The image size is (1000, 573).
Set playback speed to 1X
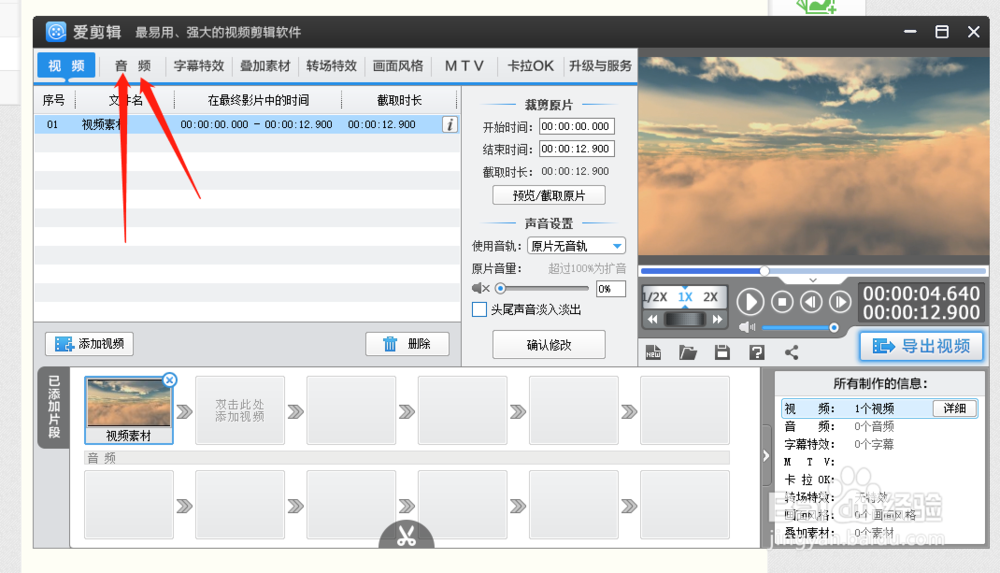[685, 297]
